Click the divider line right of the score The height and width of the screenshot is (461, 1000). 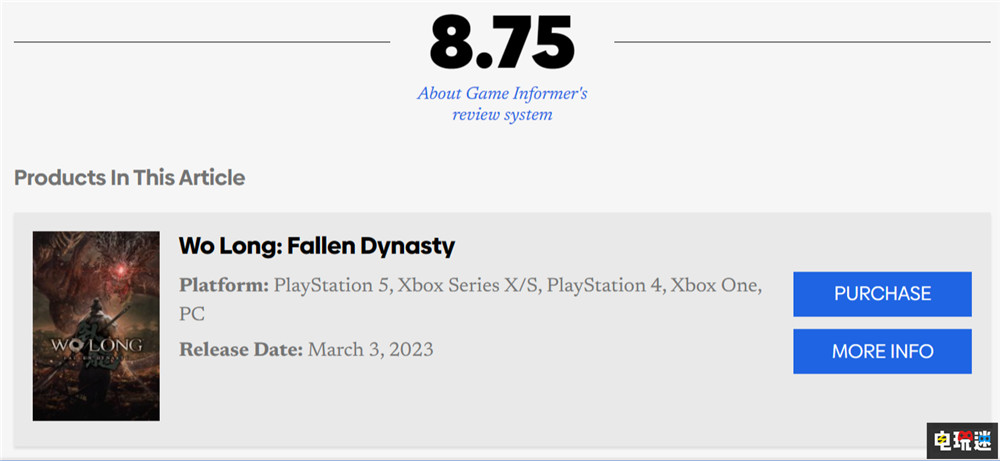point(800,43)
